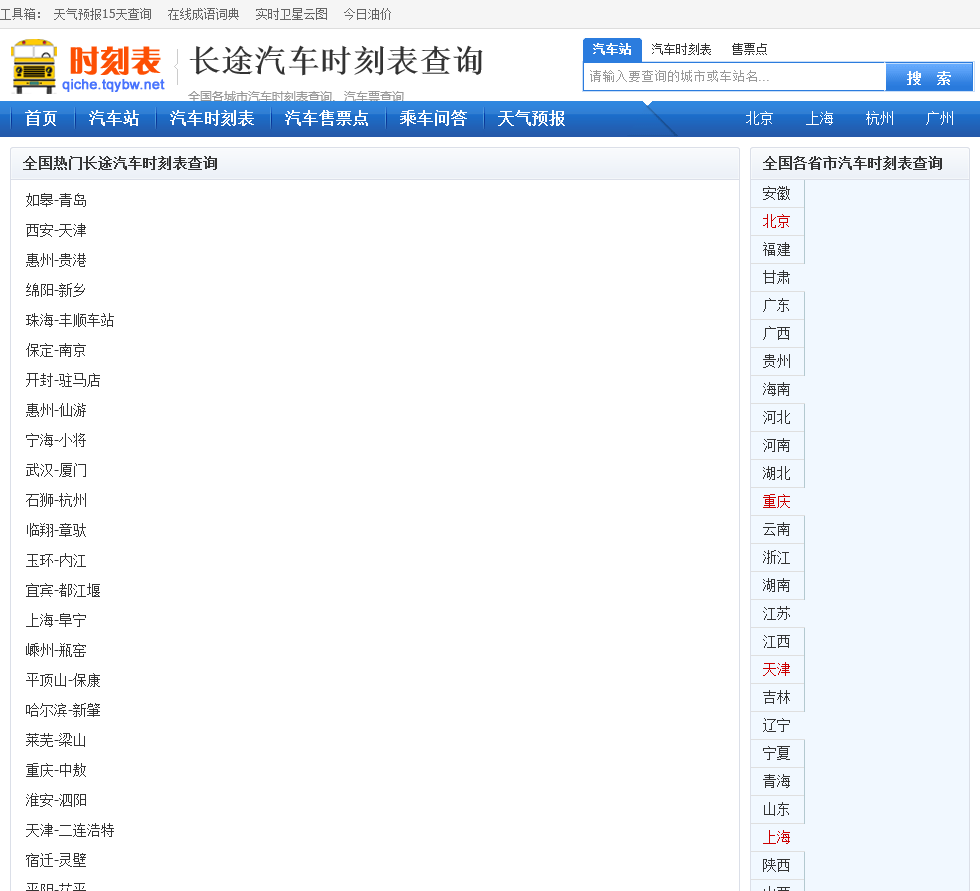Select 山东 in the province list
980x891 pixels.
point(776,810)
